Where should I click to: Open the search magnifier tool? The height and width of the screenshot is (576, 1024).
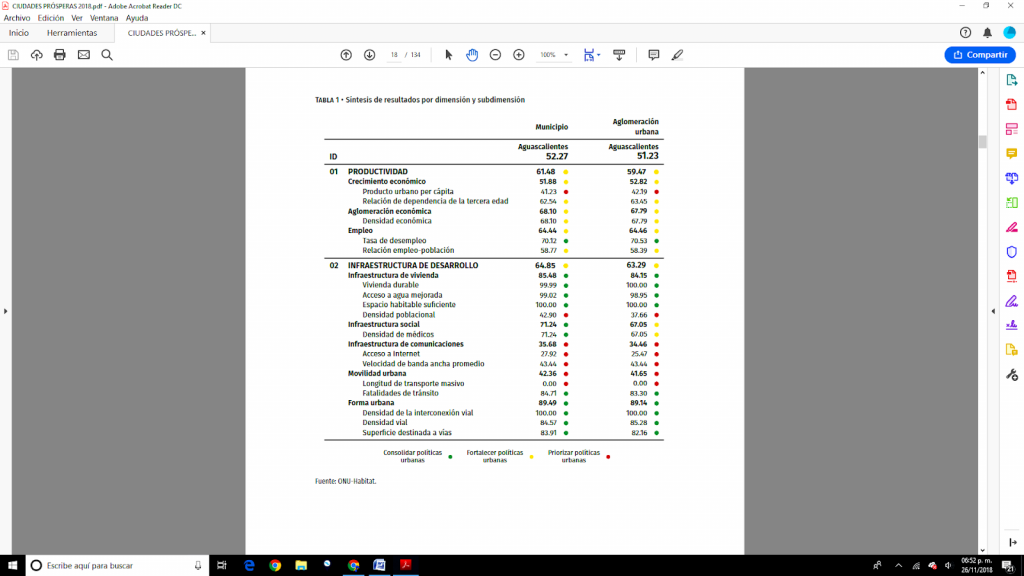[x=107, y=55]
